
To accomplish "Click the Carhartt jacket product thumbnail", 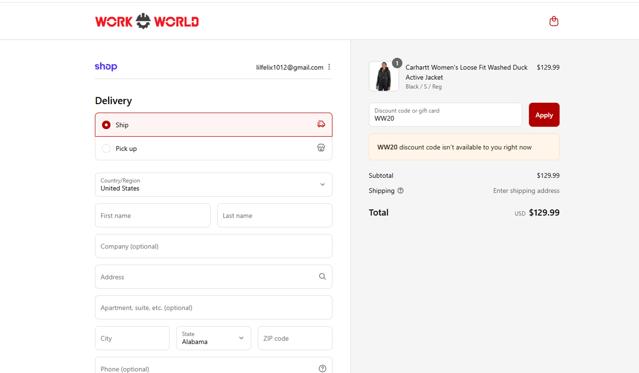I will [x=383, y=76].
